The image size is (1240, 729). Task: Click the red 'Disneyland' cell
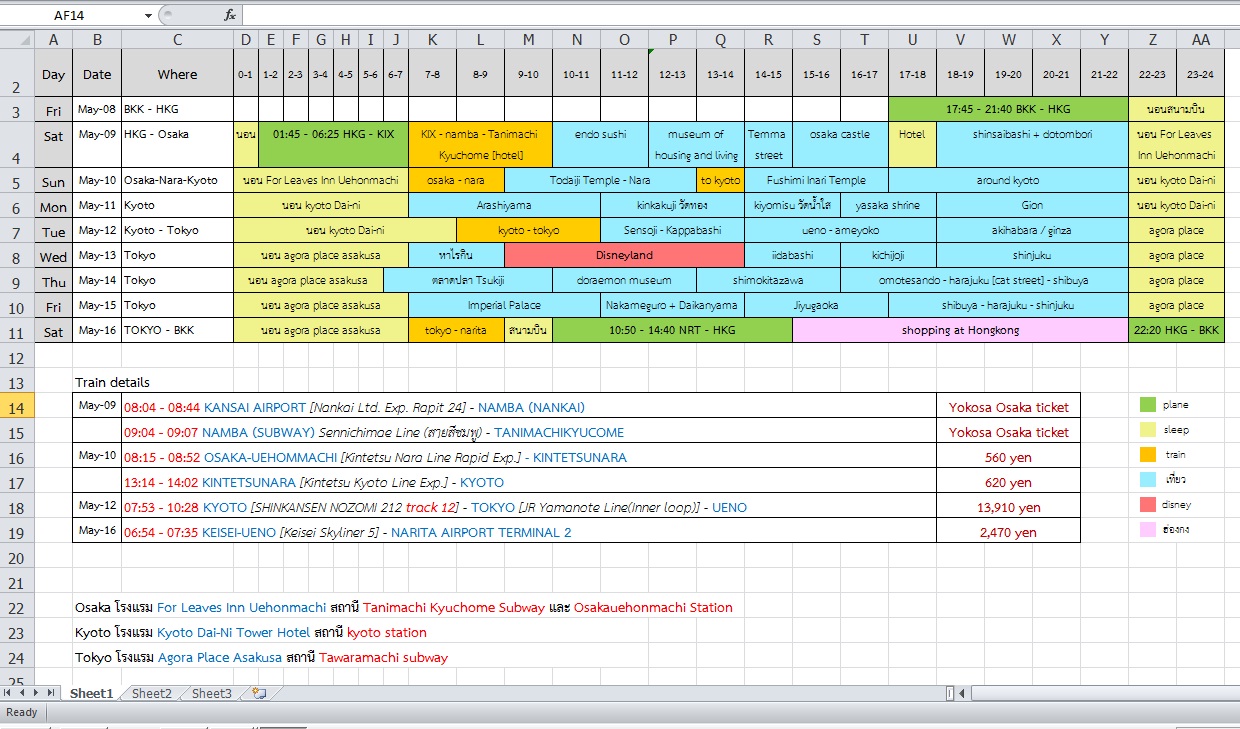[x=624, y=255]
